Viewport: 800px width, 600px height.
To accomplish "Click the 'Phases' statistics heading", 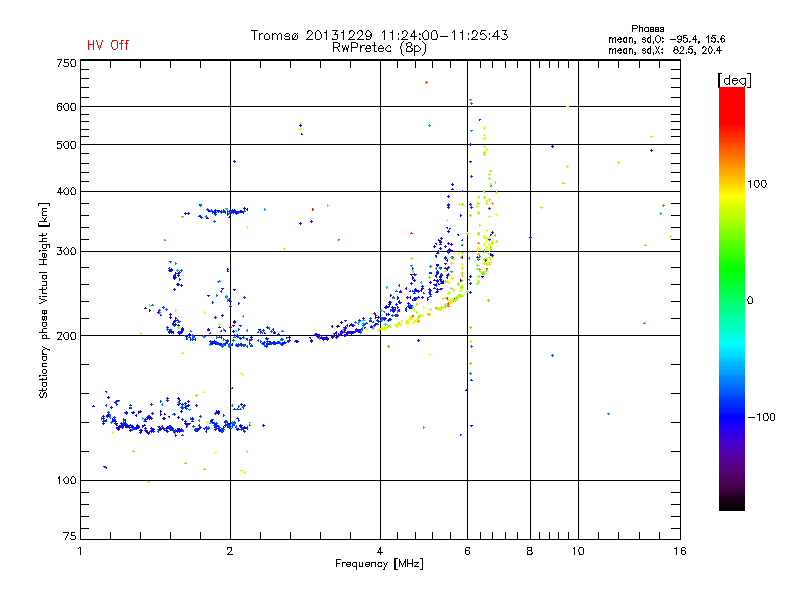I will [647, 29].
